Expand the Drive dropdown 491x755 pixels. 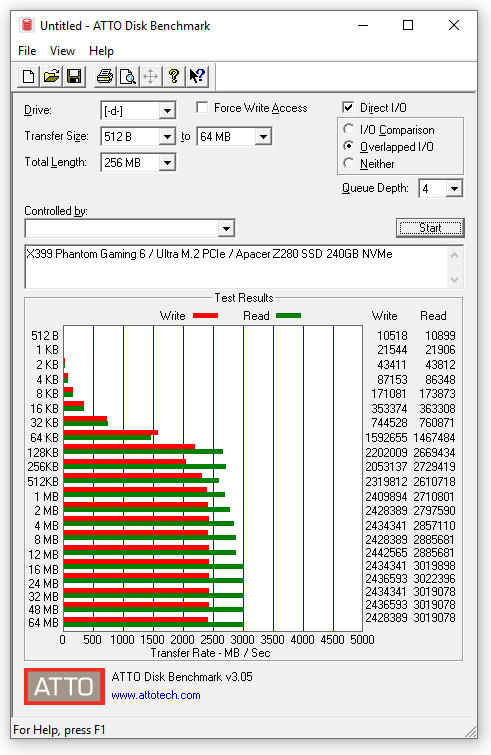click(167, 111)
